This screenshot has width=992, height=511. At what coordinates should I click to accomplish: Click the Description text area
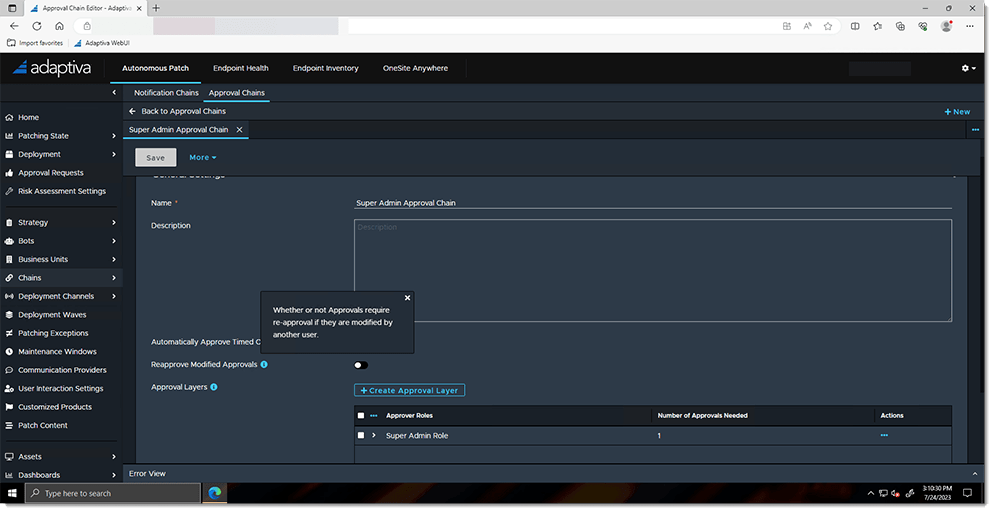point(652,271)
